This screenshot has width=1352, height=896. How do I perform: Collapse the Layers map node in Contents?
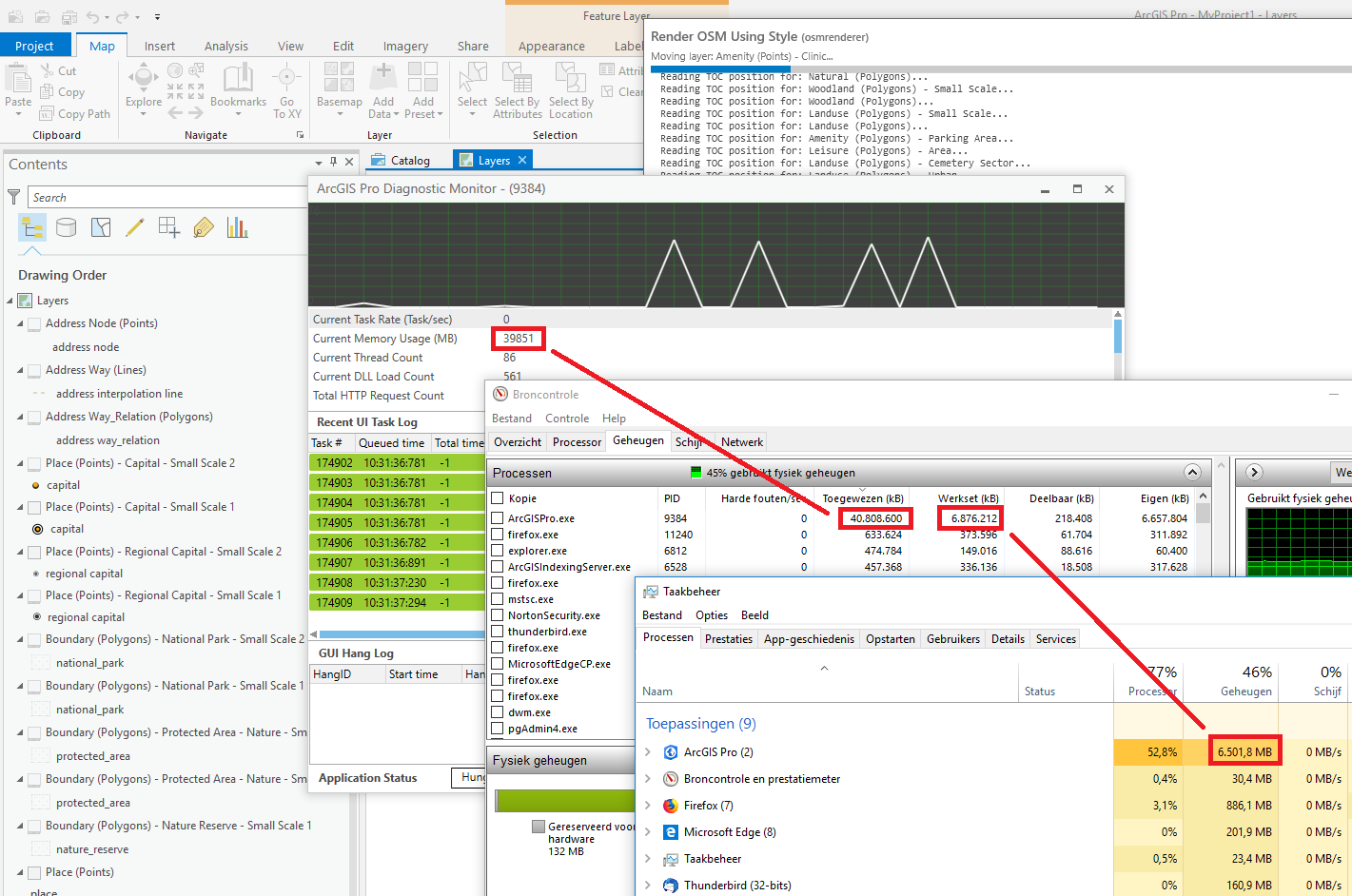(10, 301)
